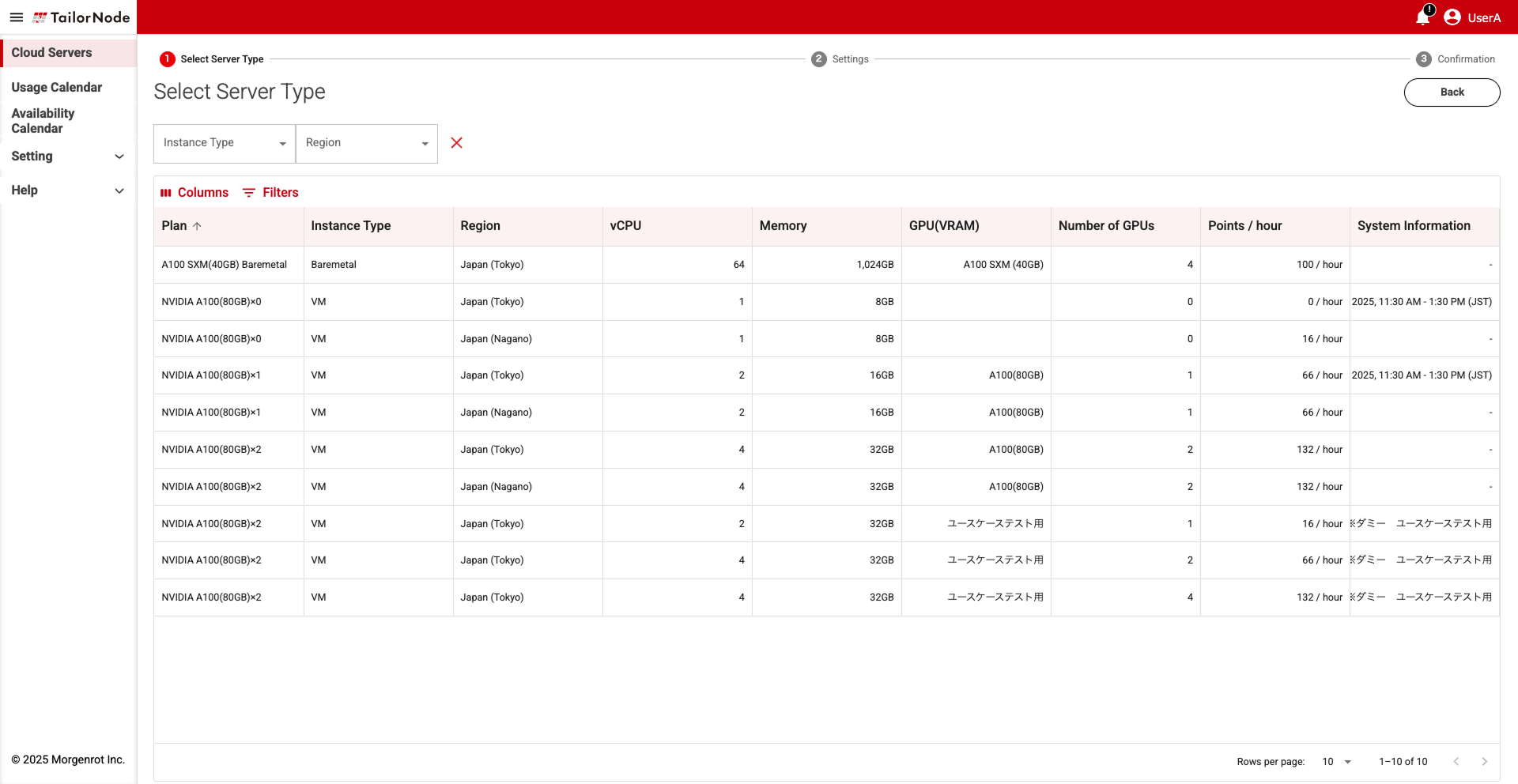Select step 2 Settings
This screenshot has height=784, width=1518.
(840, 59)
